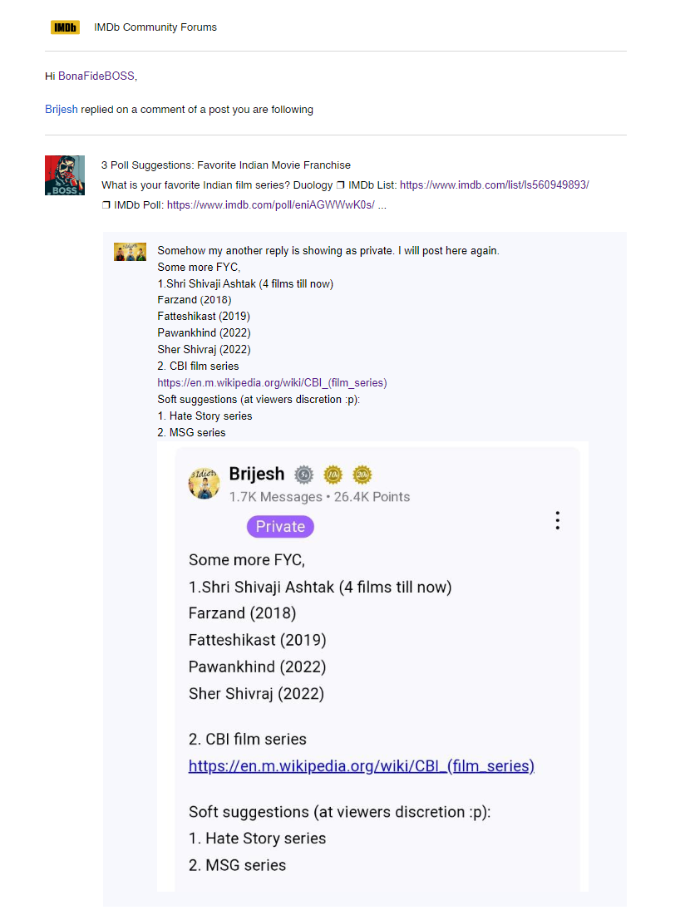The height and width of the screenshot is (915, 680).
Task: Open the three-dot options menu on Brijesh's comment
Action: 557,520
